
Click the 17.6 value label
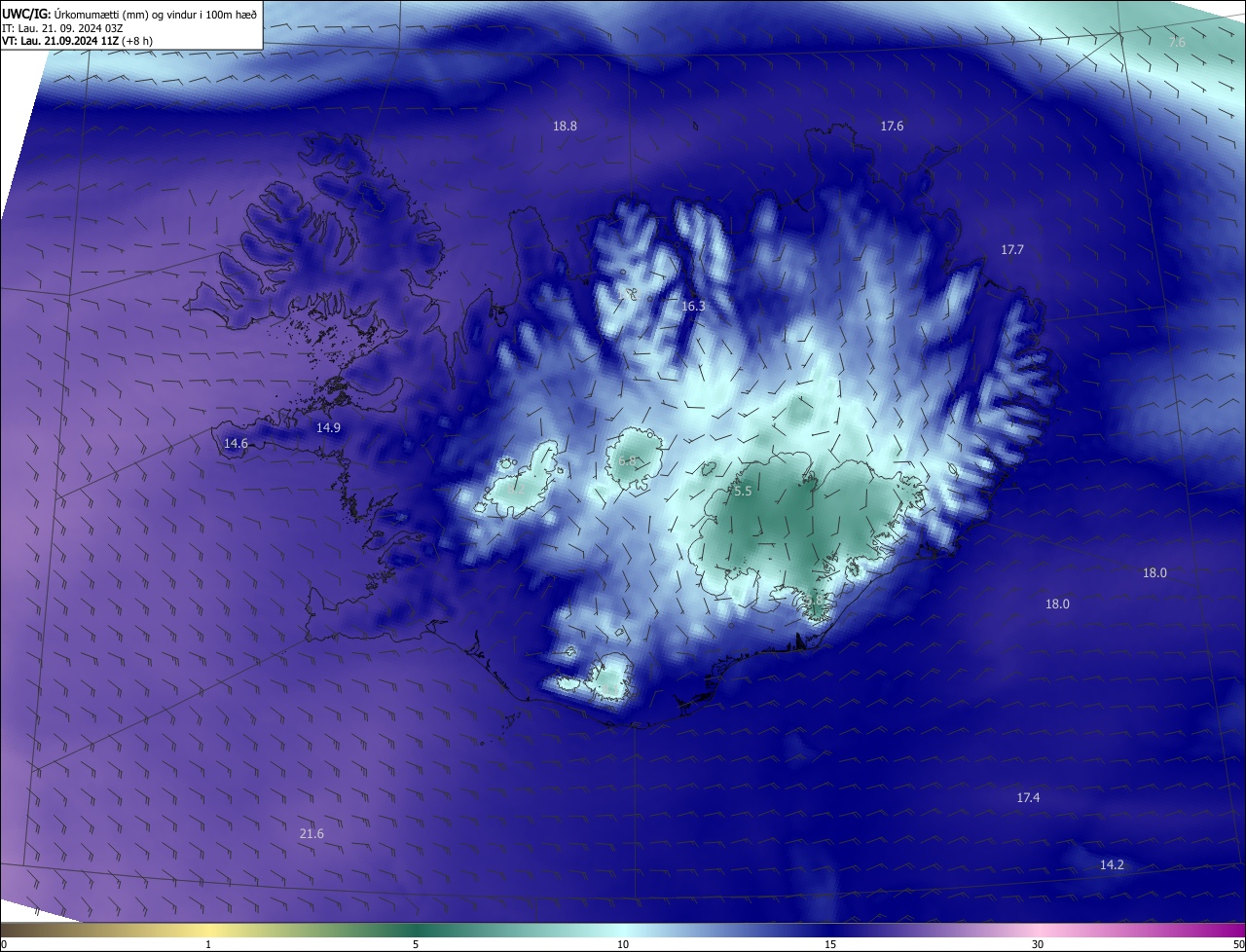click(x=892, y=126)
